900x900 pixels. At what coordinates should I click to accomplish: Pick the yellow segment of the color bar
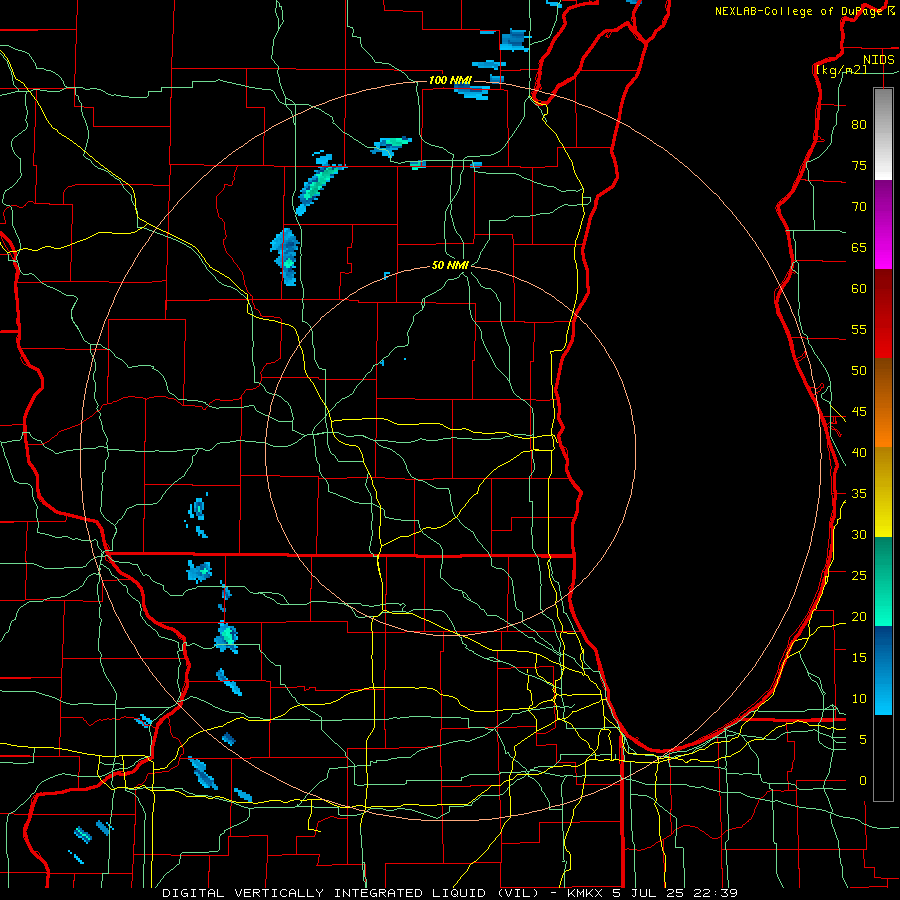tap(883, 492)
